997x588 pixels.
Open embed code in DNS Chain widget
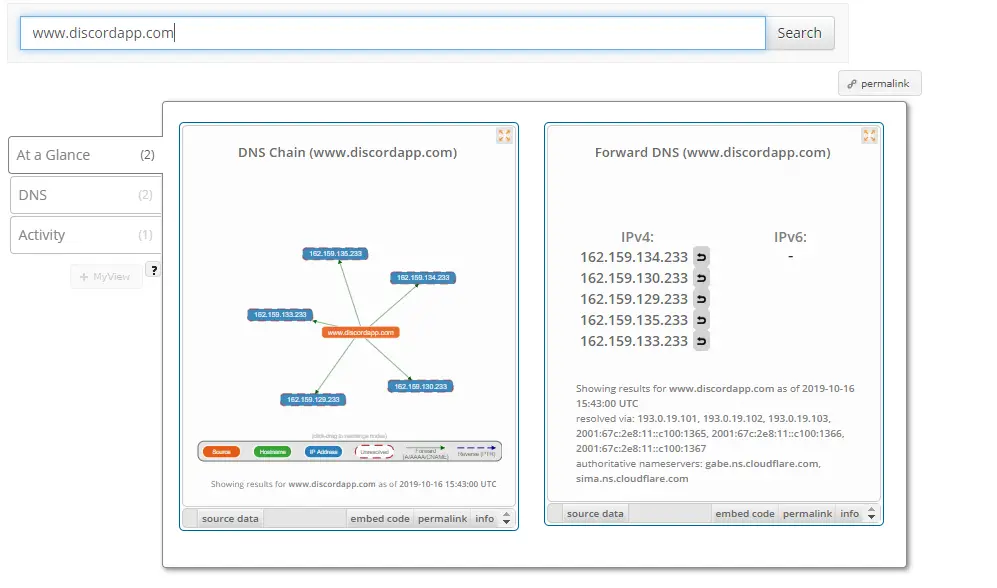point(380,519)
